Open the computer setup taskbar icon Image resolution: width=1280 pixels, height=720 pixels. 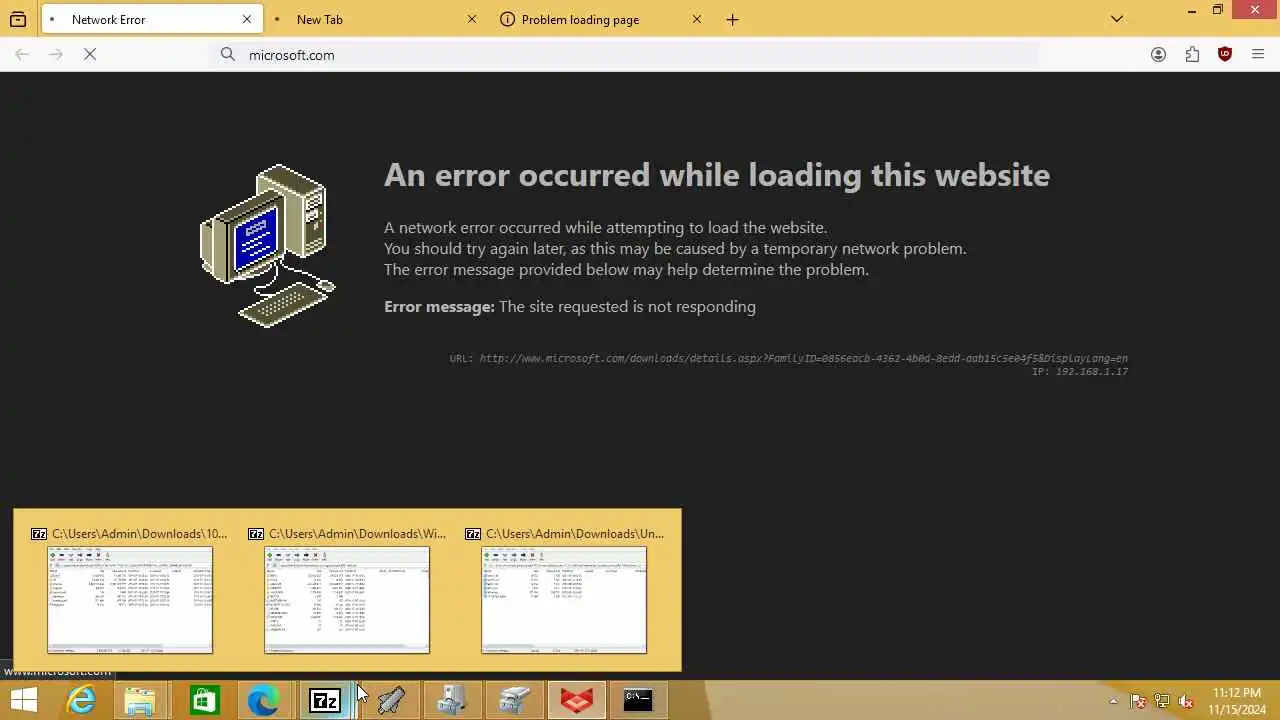452,701
